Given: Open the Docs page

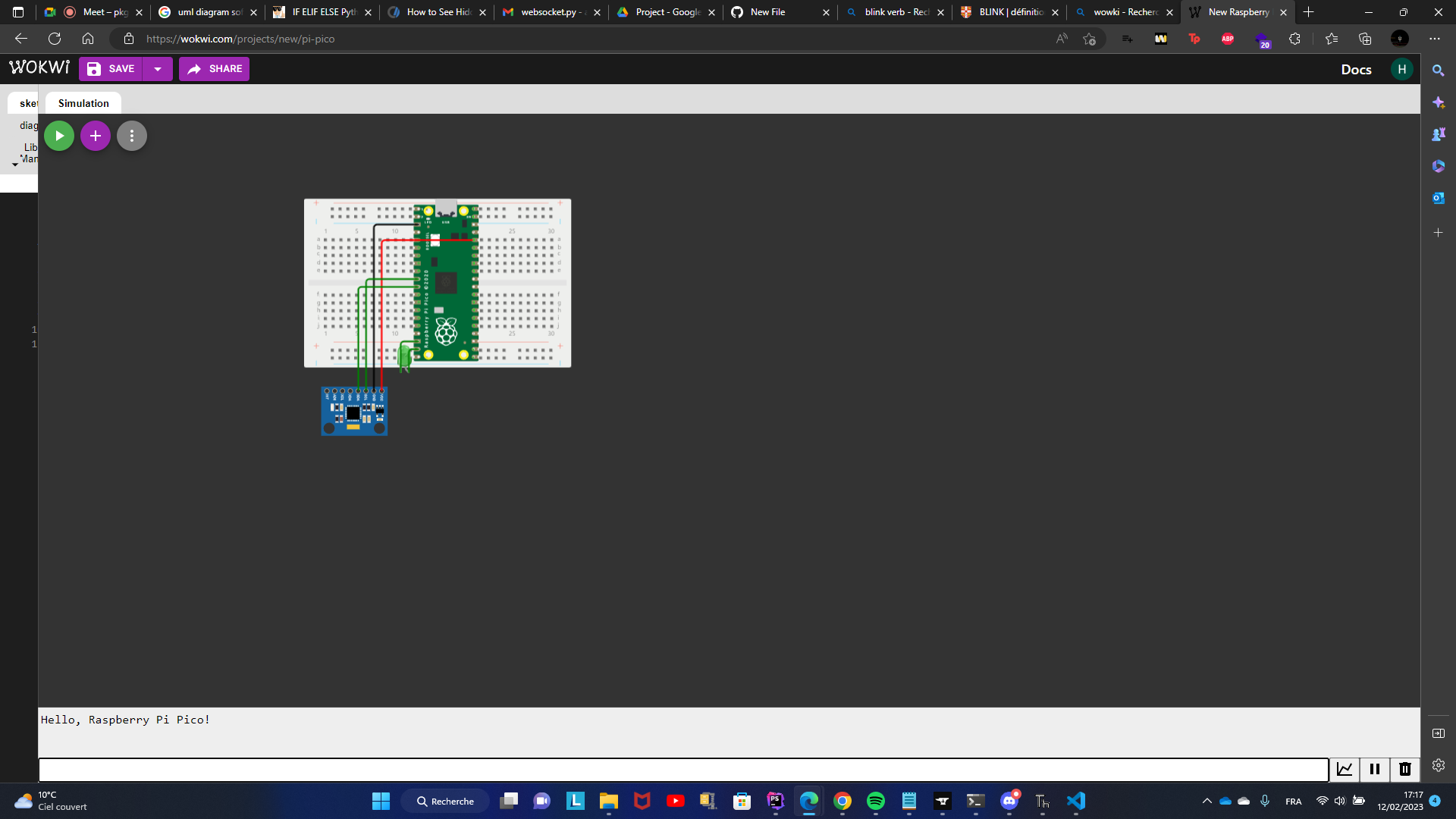Looking at the screenshot, I should tap(1357, 69).
